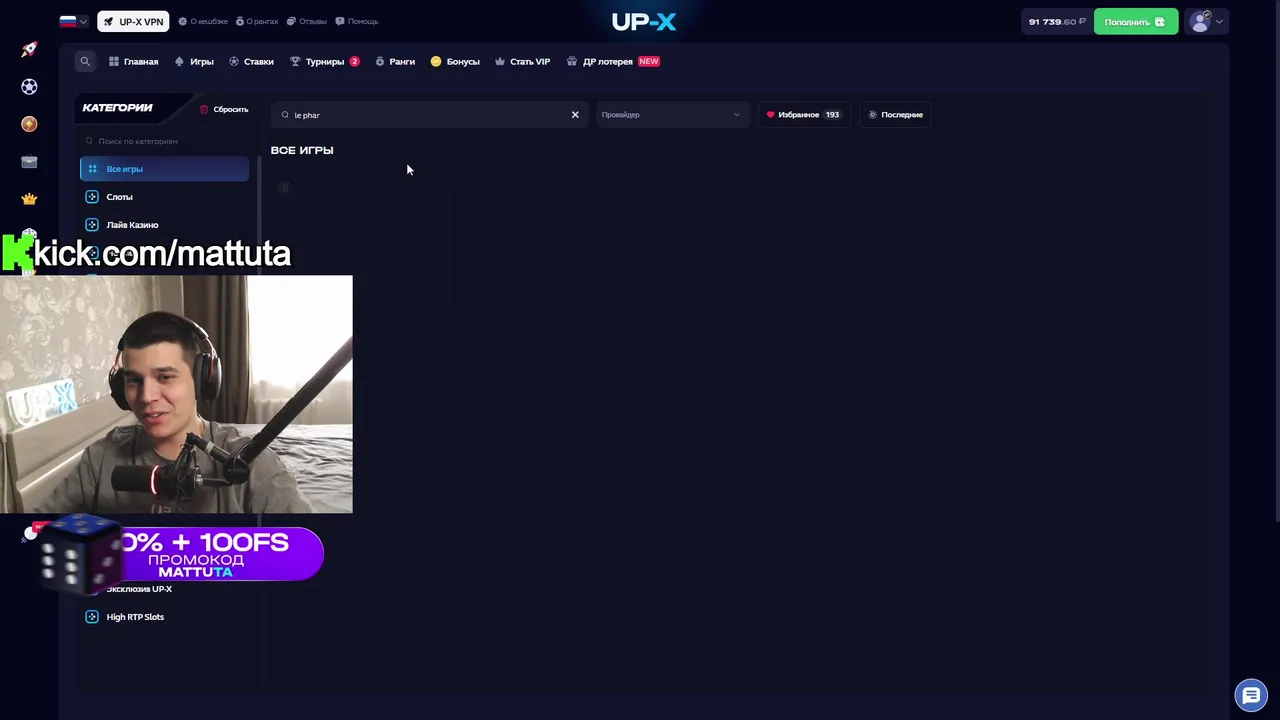Open the live chat bubble icon
Image resolution: width=1280 pixels, height=720 pixels.
click(x=1251, y=695)
